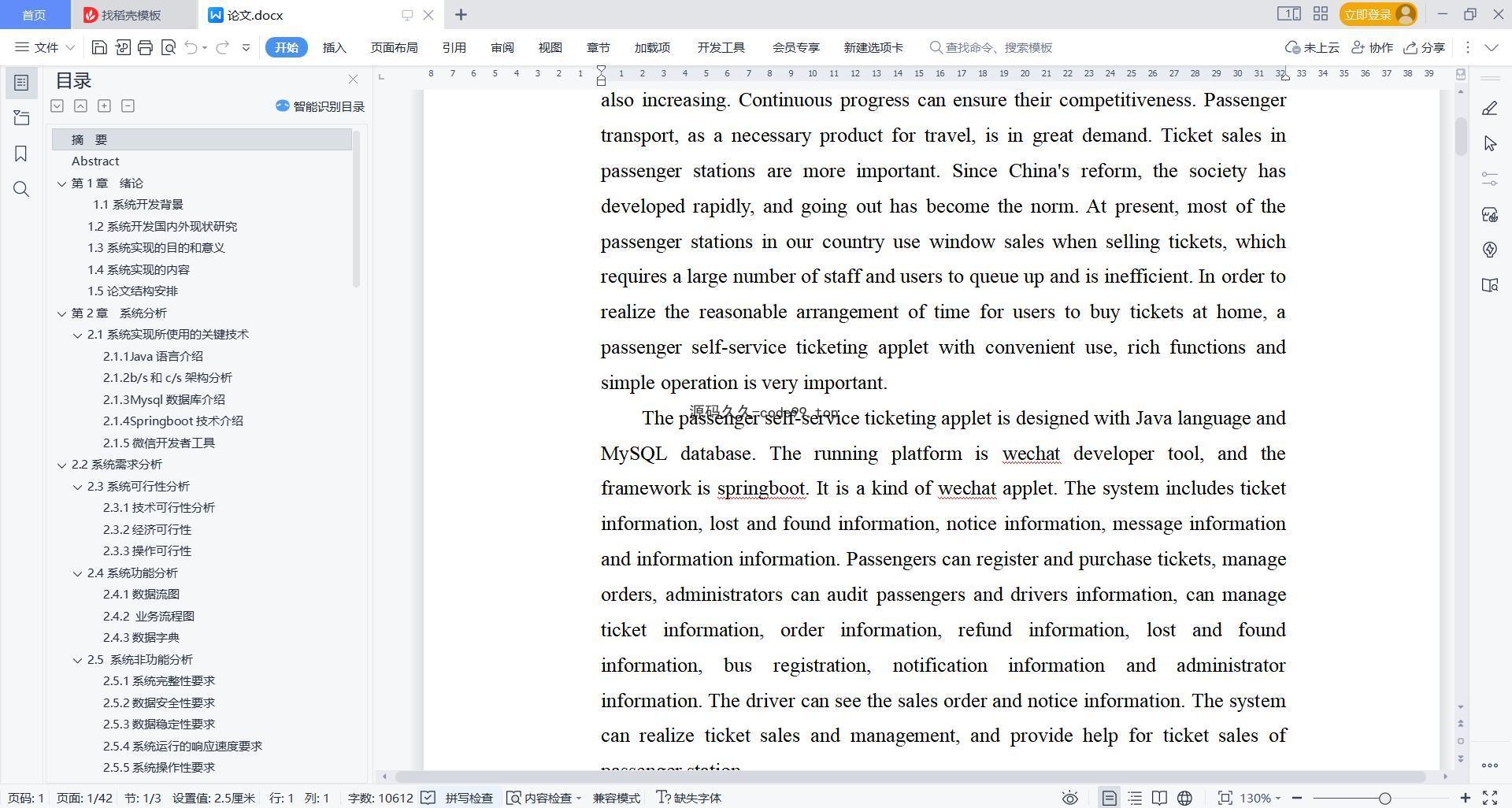This screenshot has width=1512, height=808.
Task: Close the 目录 navigation panel
Action: [x=353, y=80]
